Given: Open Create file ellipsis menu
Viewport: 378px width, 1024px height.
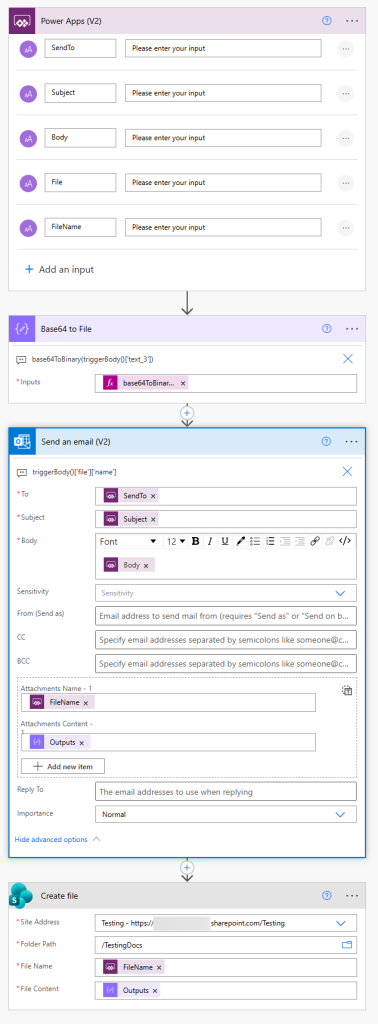Looking at the screenshot, I should click(x=353, y=896).
